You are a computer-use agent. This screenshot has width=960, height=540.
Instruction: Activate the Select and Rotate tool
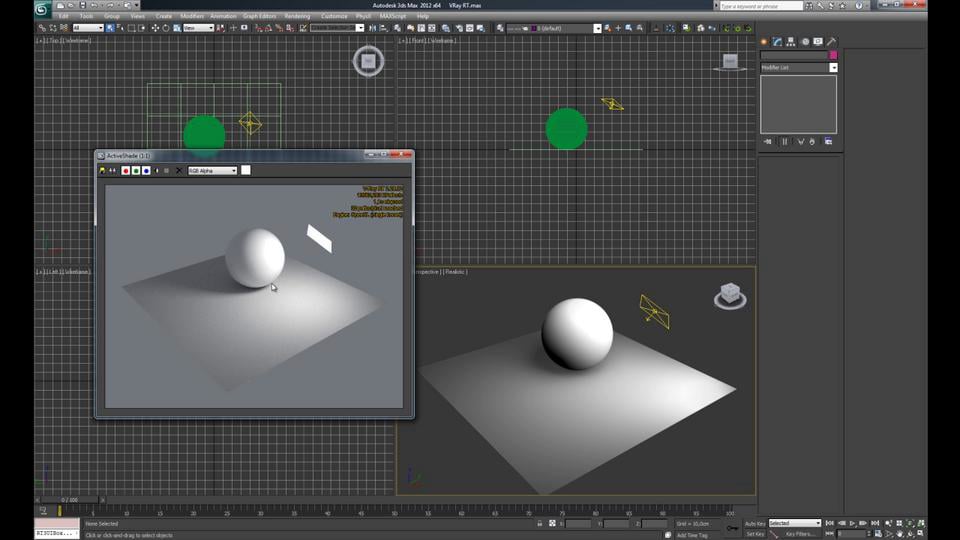point(165,28)
